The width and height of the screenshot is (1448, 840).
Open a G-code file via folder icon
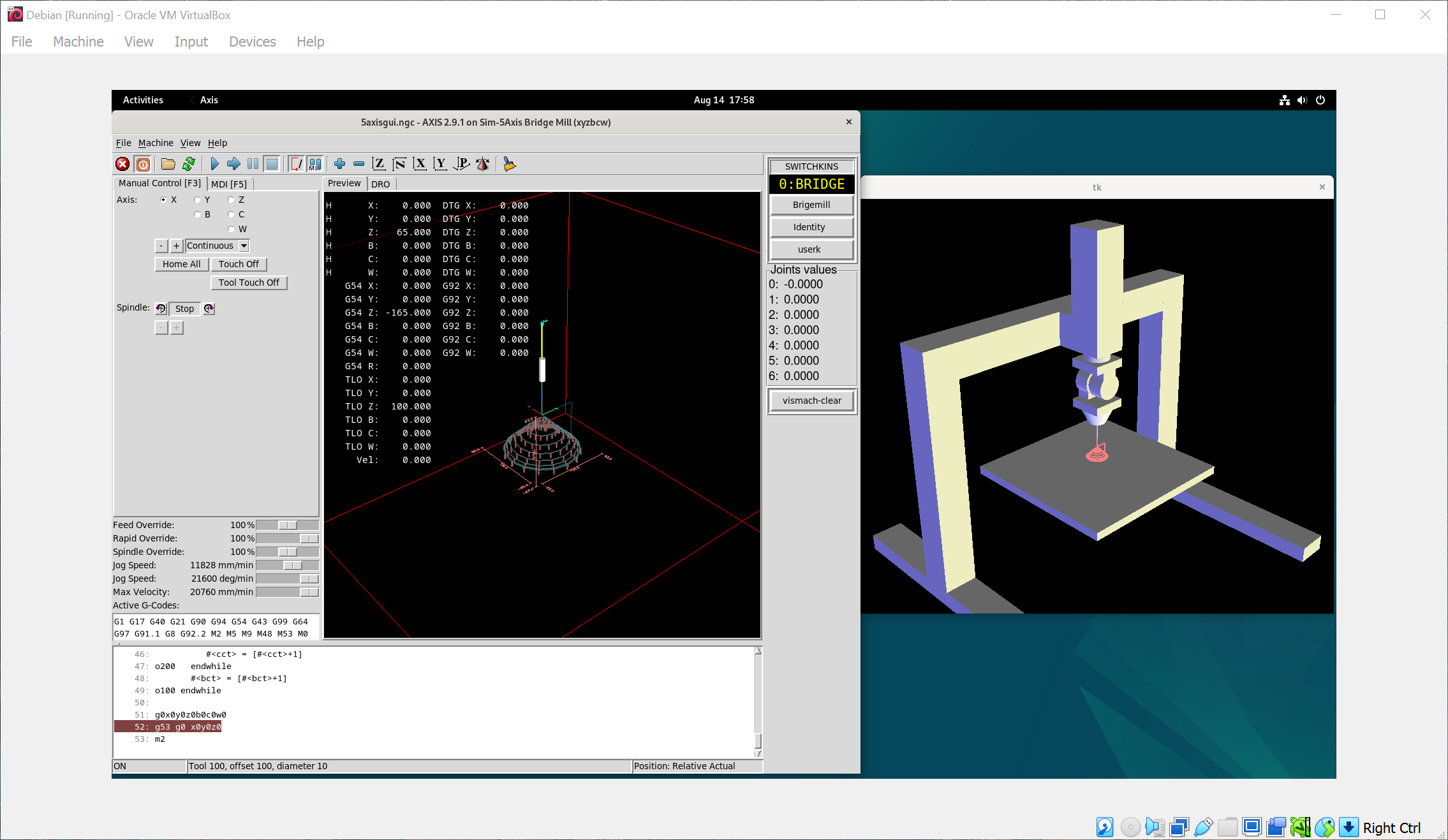[x=168, y=165]
